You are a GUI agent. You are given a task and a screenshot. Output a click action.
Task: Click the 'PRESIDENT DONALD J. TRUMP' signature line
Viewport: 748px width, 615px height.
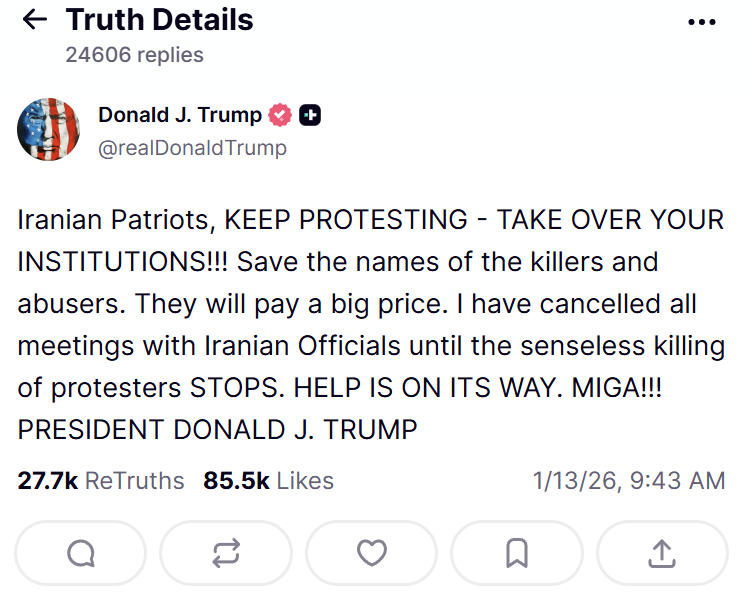217,430
